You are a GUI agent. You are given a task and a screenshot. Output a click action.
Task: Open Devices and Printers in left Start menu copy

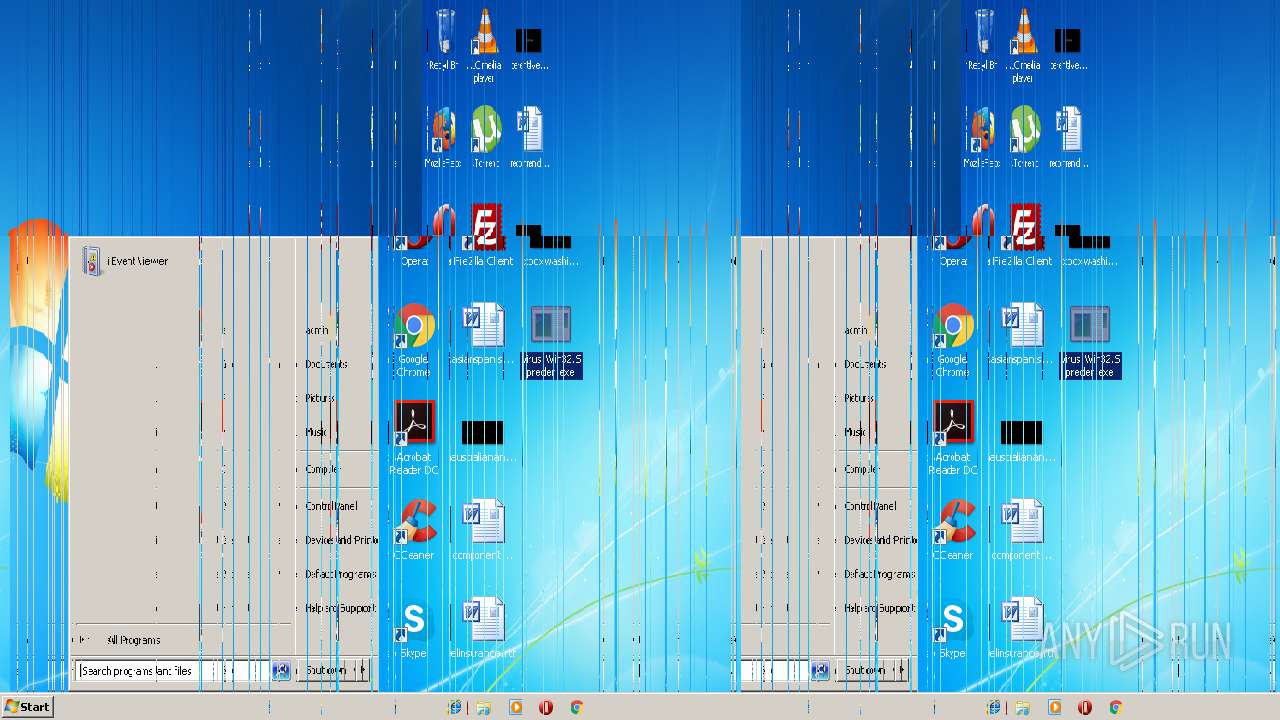340,540
